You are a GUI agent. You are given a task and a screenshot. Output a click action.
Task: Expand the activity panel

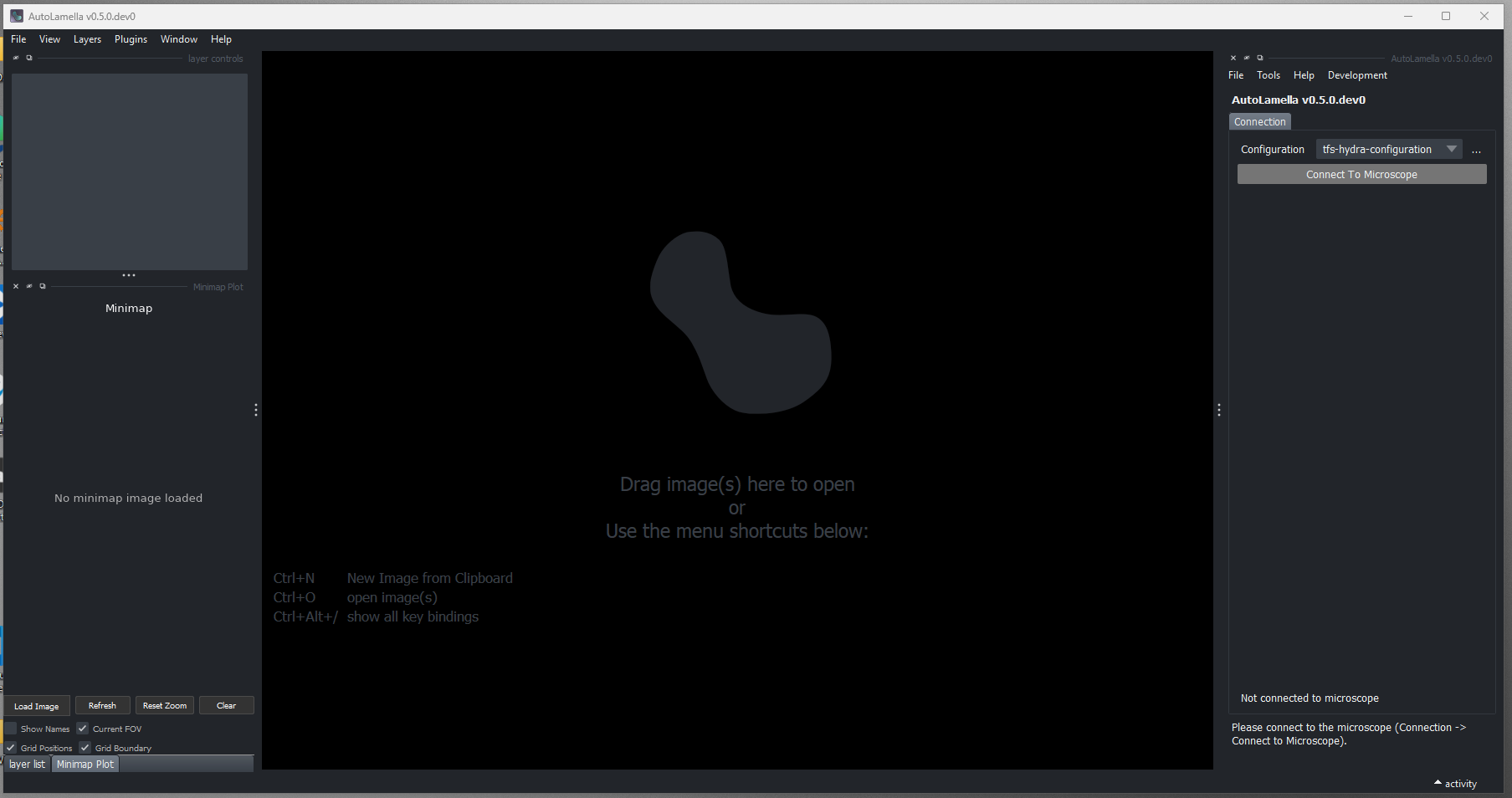(1455, 783)
